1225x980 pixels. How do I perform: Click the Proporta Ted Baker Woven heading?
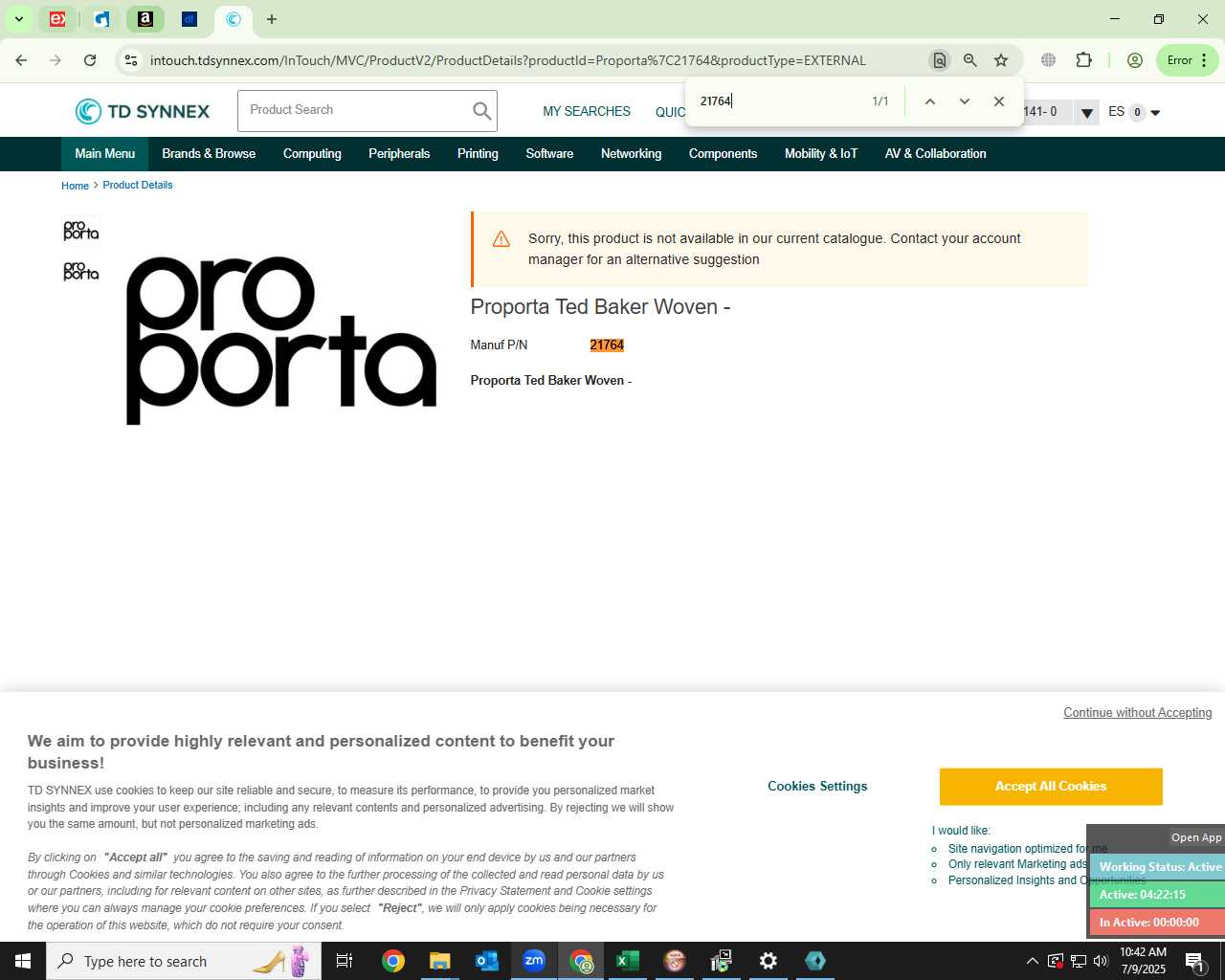coord(600,307)
